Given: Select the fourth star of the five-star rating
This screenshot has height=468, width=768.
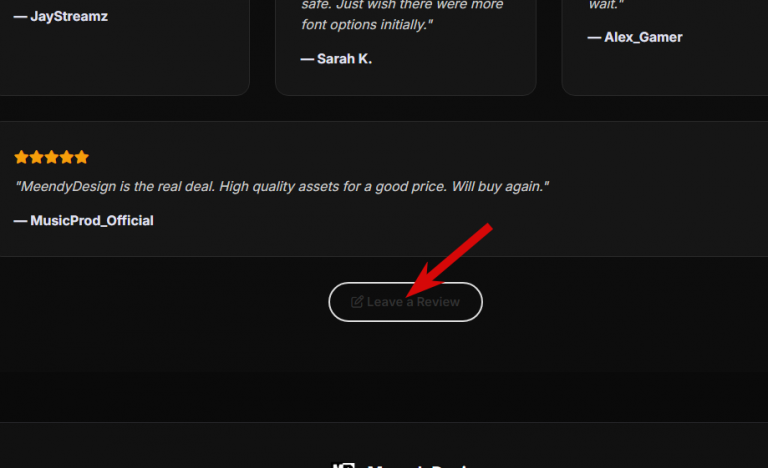Looking at the screenshot, I should [x=67, y=157].
